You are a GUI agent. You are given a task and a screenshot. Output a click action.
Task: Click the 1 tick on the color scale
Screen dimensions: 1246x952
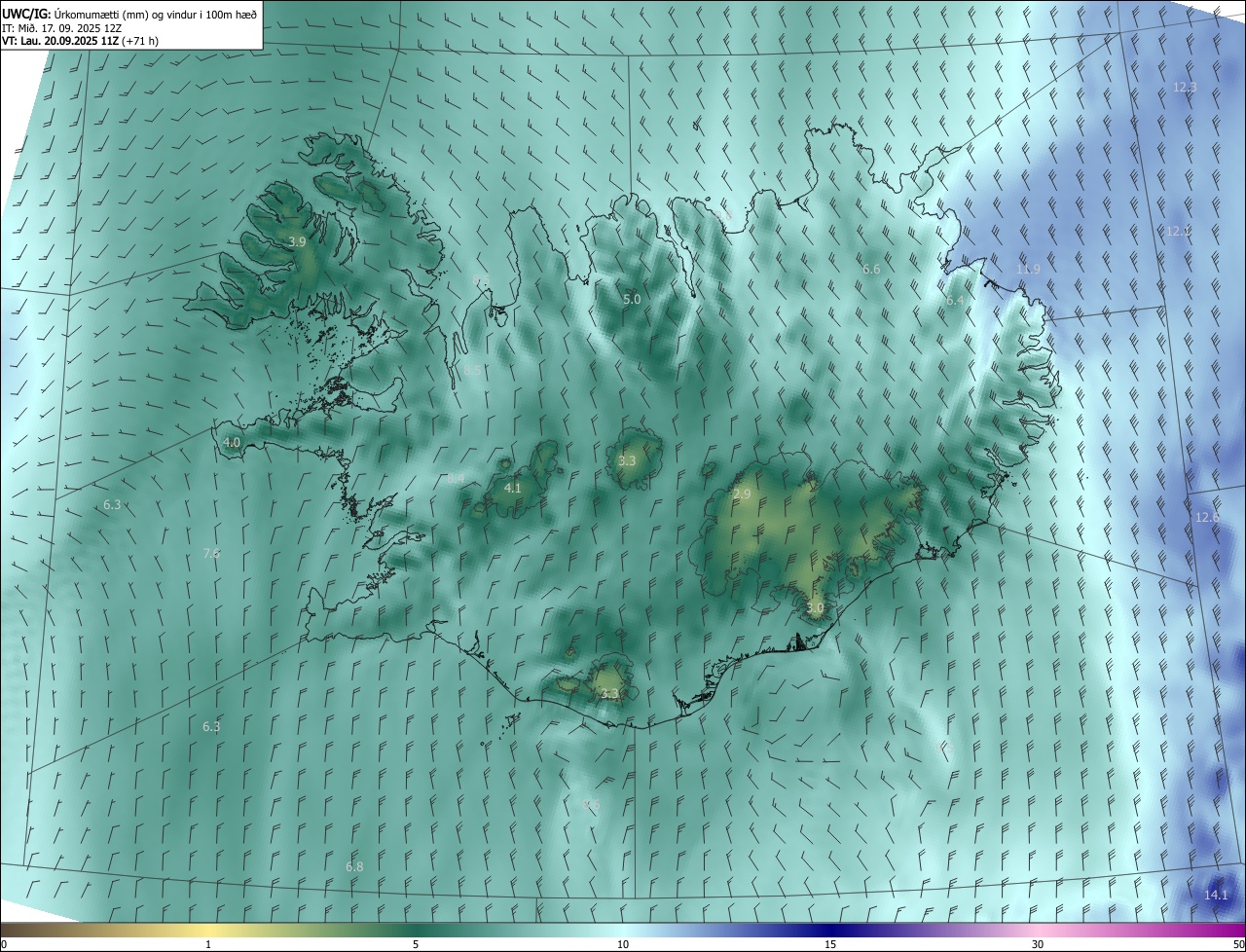pos(208,944)
